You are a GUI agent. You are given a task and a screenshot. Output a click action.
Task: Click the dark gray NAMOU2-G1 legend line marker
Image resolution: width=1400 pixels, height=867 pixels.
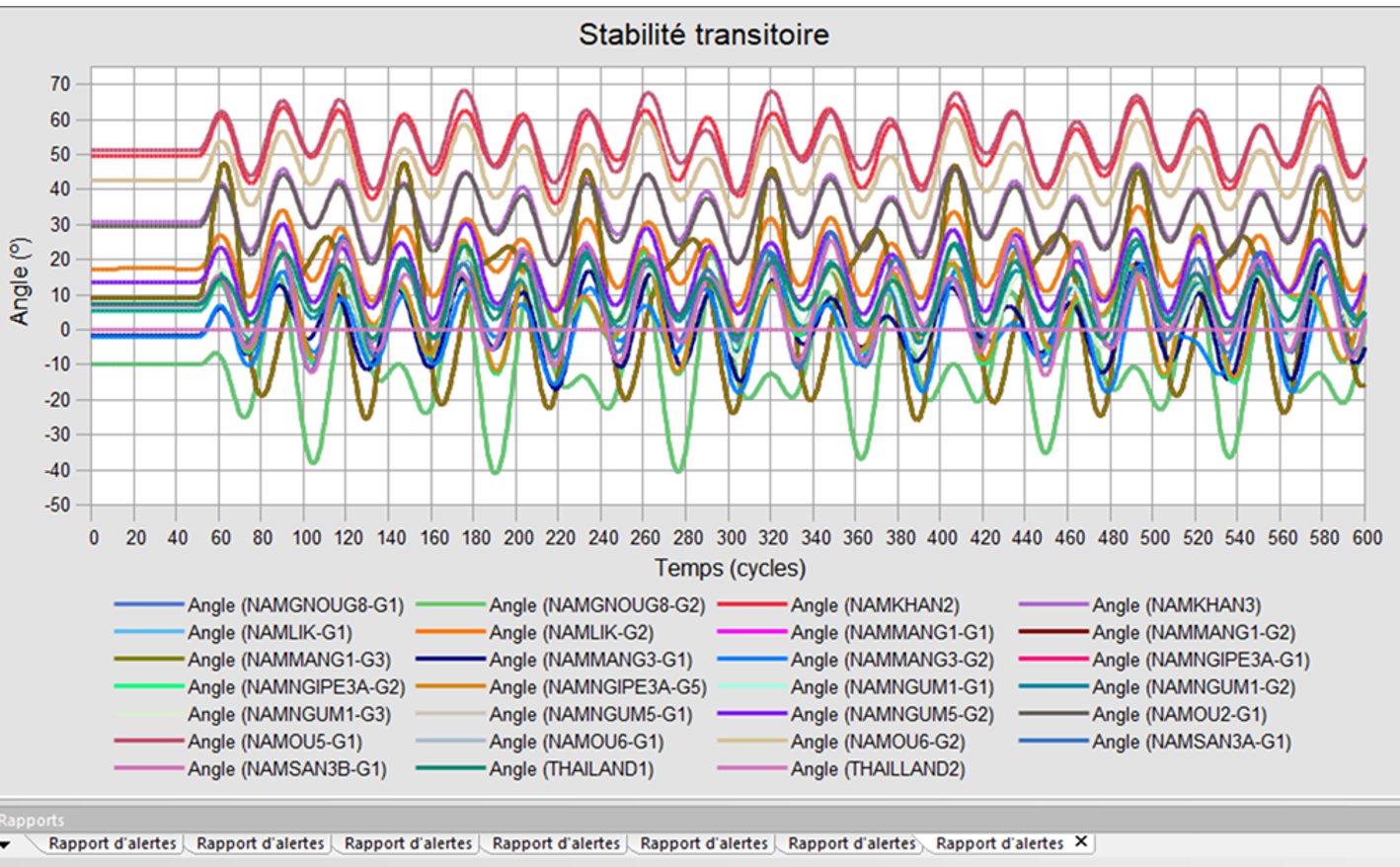point(1052,714)
